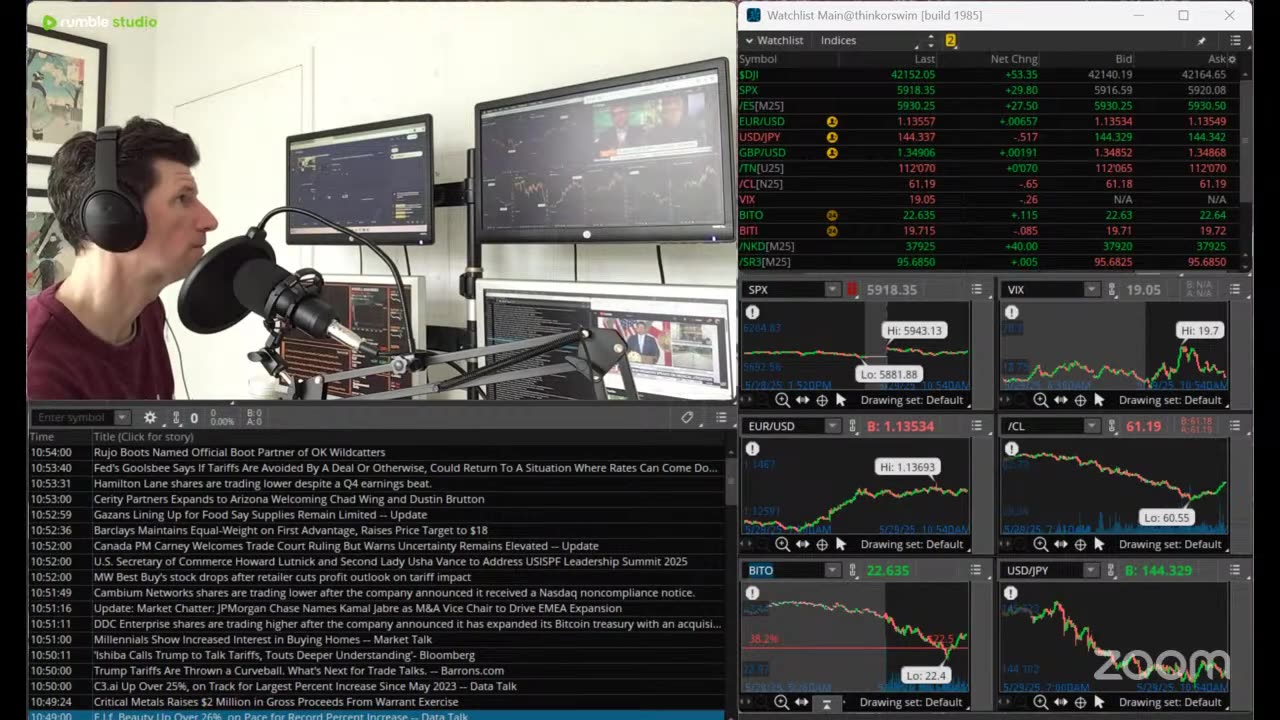Screen dimensions: 1280x720
Task: Toggle the SPX chart crosshair tool
Action: [x=822, y=400]
